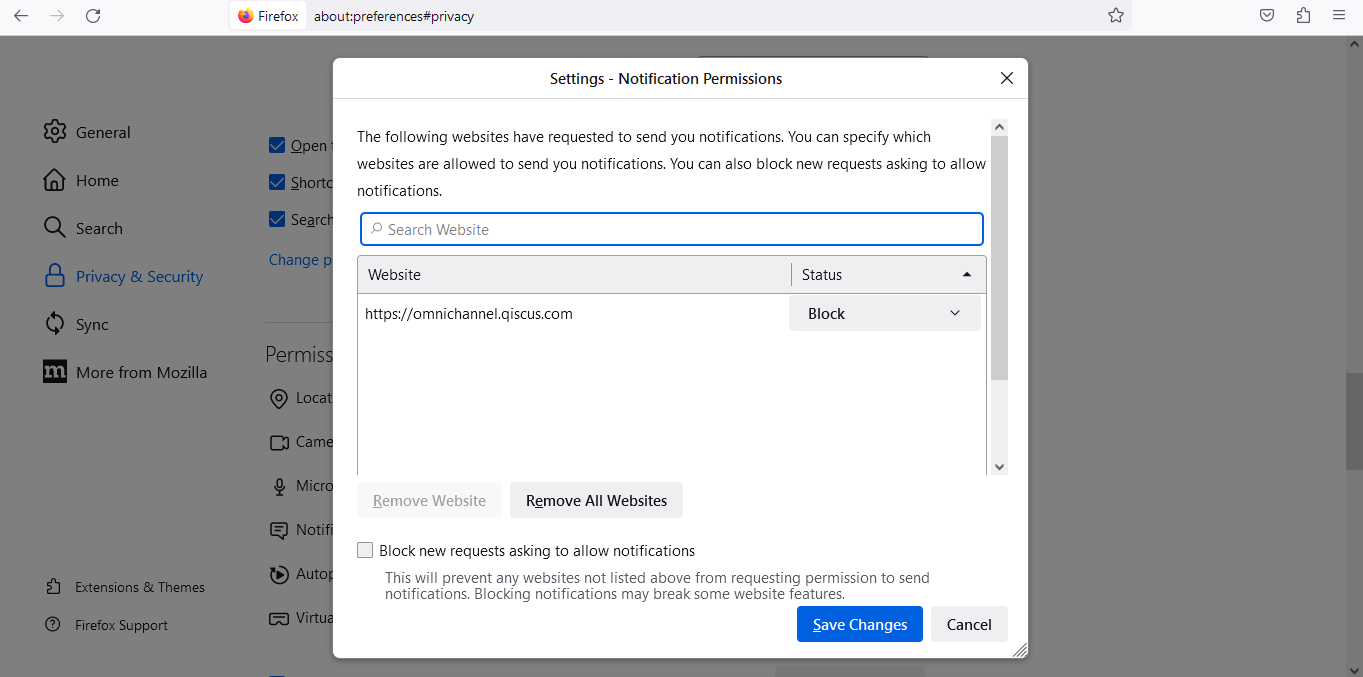Click the scroll down arrow in dialog
Image resolution: width=1363 pixels, height=677 pixels.
point(999,467)
